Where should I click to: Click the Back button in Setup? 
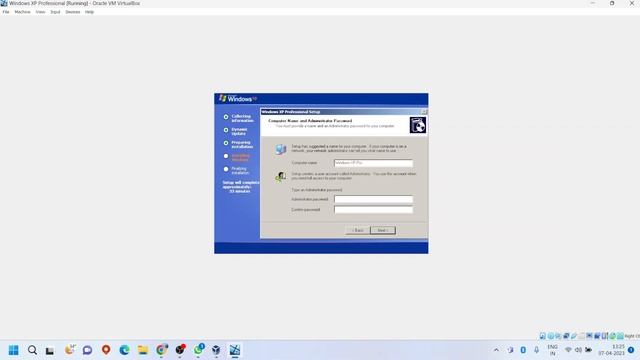tap(358, 230)
